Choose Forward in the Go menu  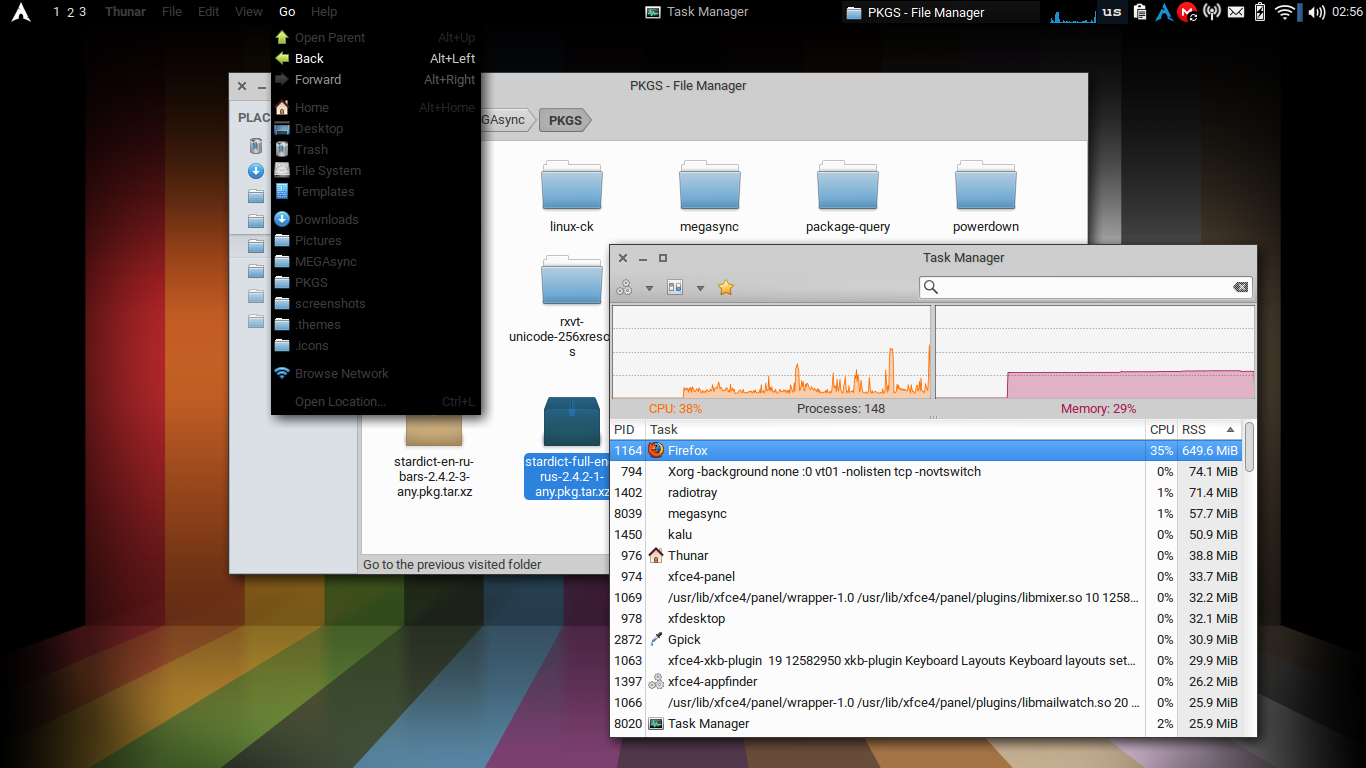(x=376, y=80)
